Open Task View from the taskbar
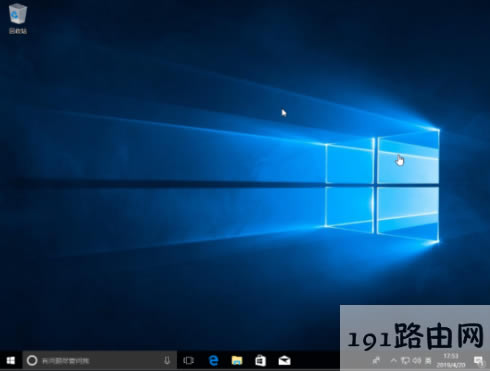The height and width of the screenshot is (371, 490). click(188, 360)
